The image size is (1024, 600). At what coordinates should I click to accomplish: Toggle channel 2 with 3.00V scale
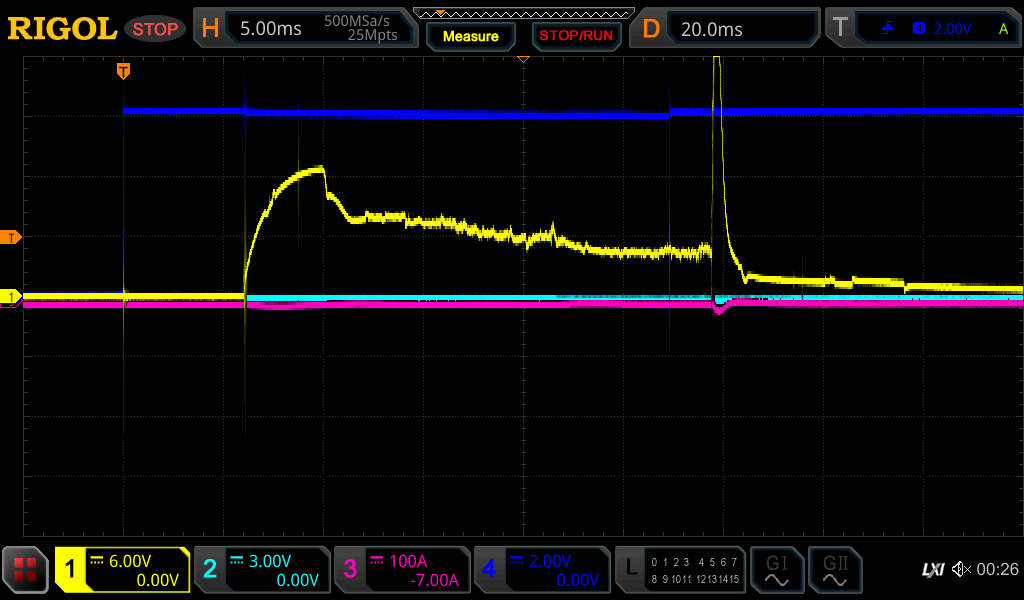point(262,570)
